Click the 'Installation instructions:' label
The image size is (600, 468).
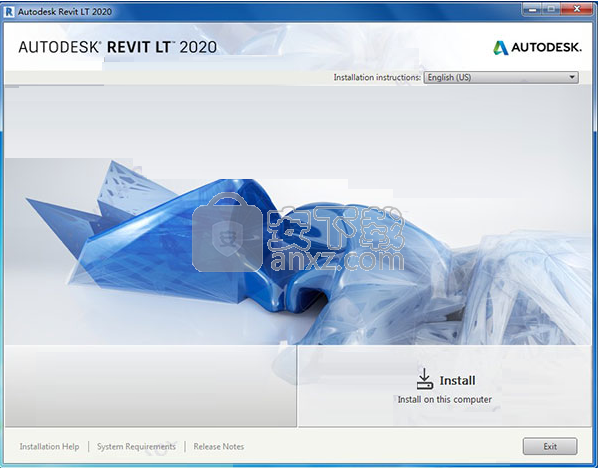click(x=377, y=77)
